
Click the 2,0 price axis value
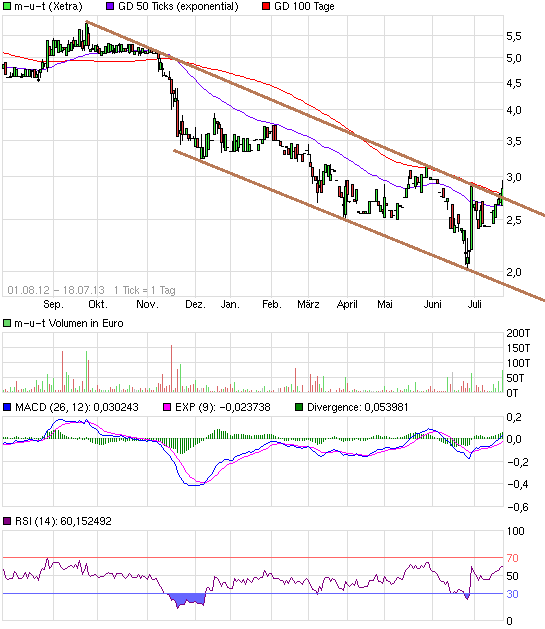(514, 272)
